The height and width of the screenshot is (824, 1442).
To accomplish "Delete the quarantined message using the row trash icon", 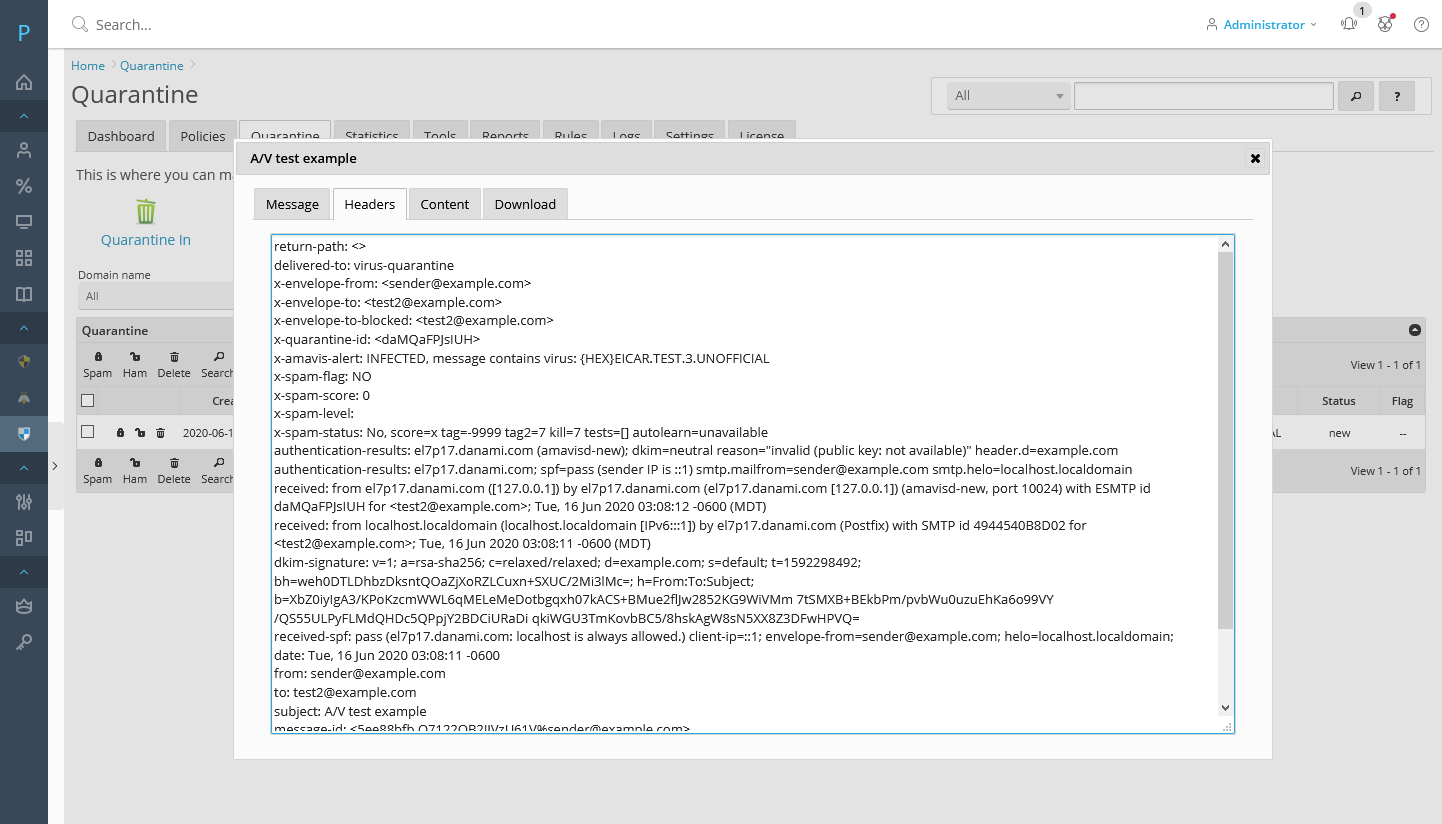I will pos(160,433).
